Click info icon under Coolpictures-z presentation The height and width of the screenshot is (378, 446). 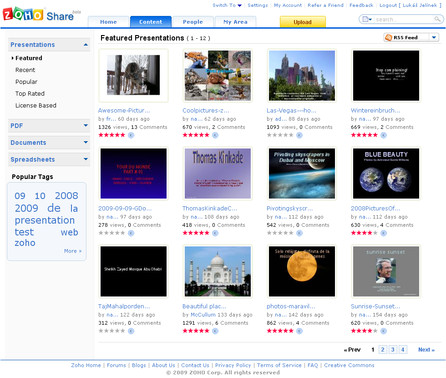point(215,135)
